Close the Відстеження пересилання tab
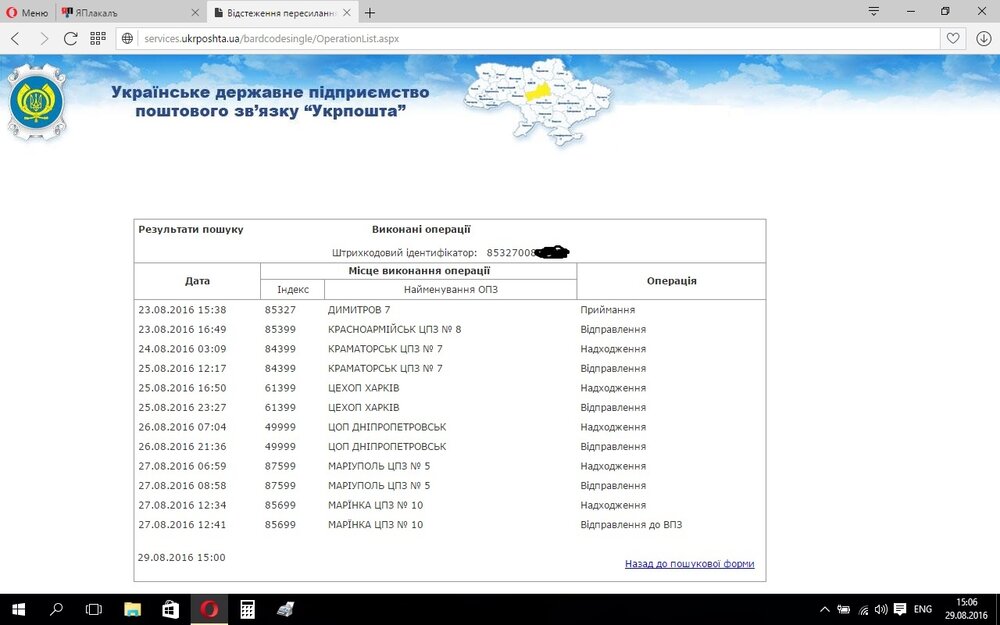Image resolution: width=1000 pixels, height=625 pixels. (x=347, y=13)
